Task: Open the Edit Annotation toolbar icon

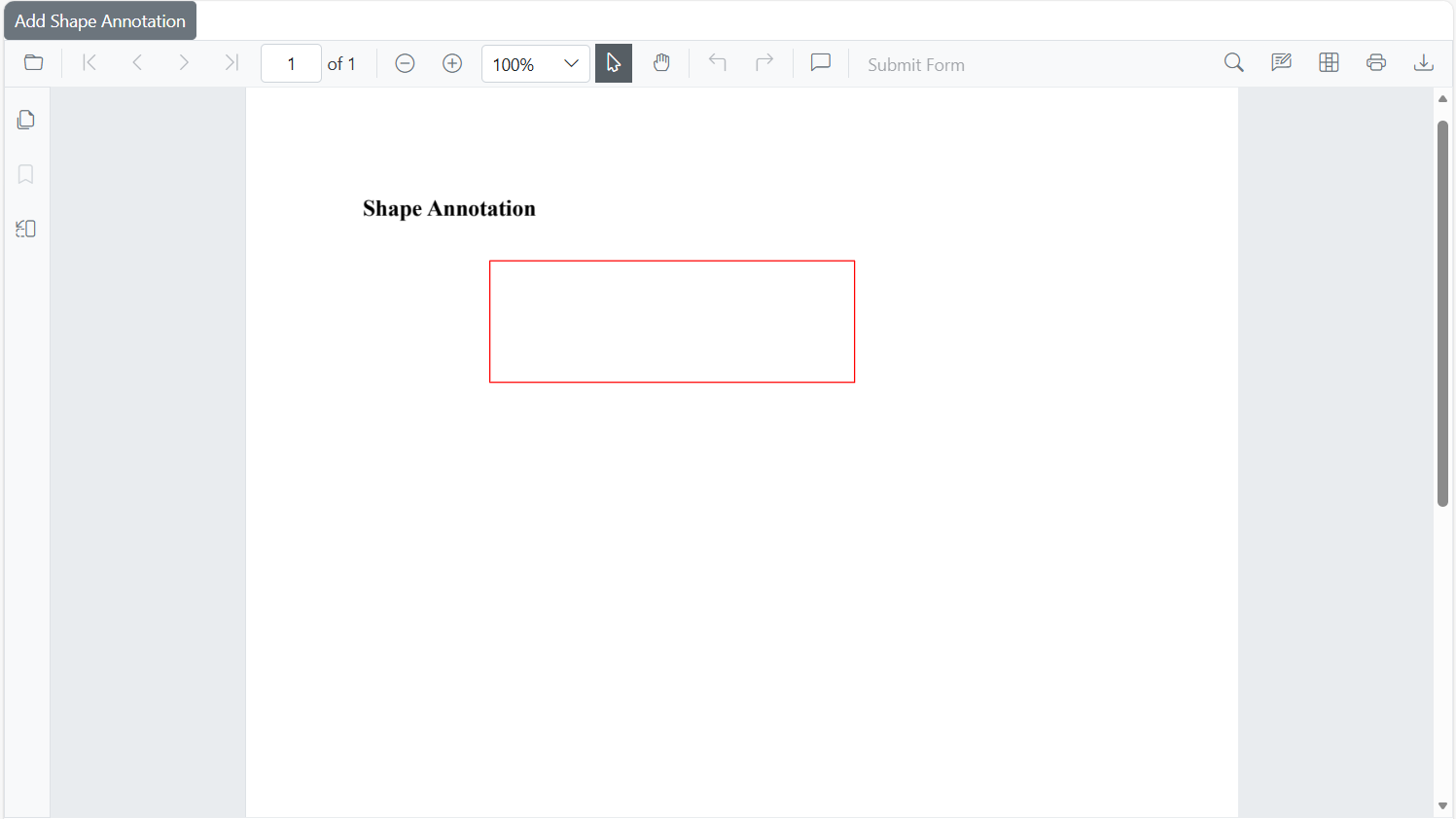Action: (x=1281, y=63)
